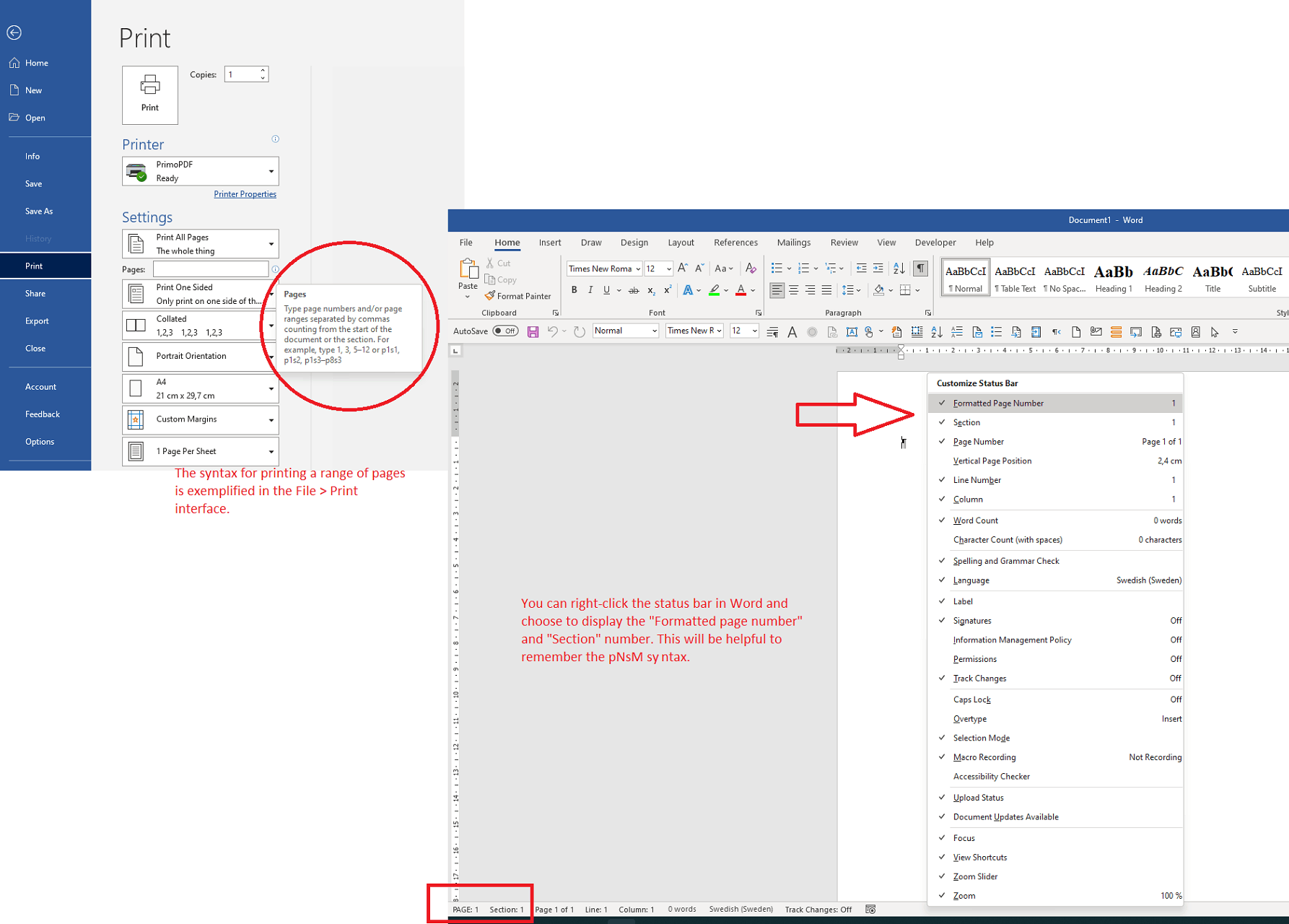This screenshot has width=1289, height=924.
Task: Open the Print All Pages dropdown
Action: 201,244
